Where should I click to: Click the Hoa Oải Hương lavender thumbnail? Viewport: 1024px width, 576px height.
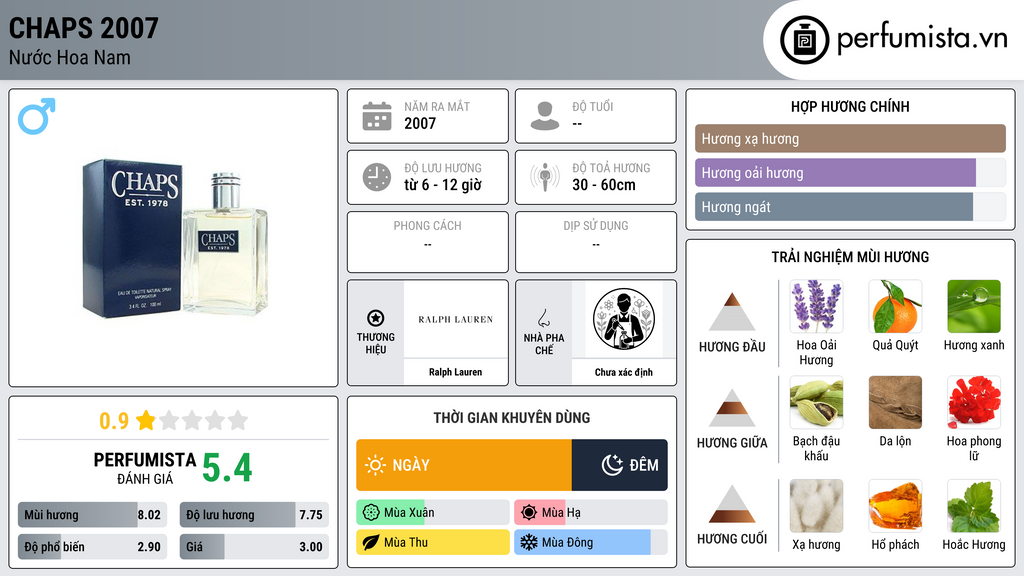(816, 306)
